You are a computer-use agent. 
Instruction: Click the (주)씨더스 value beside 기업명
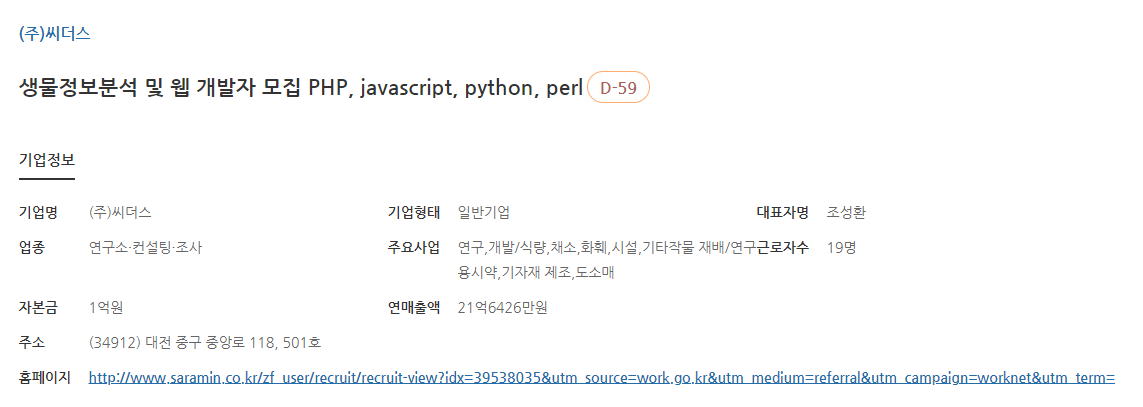(120, 213)
